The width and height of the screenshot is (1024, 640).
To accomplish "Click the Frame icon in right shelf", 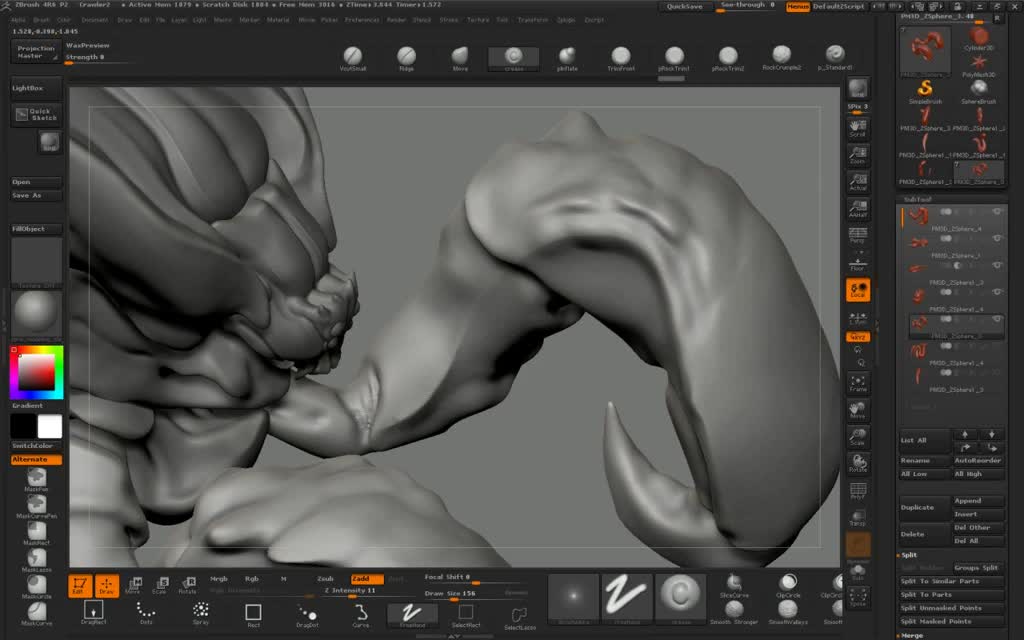I will (857, 383).
